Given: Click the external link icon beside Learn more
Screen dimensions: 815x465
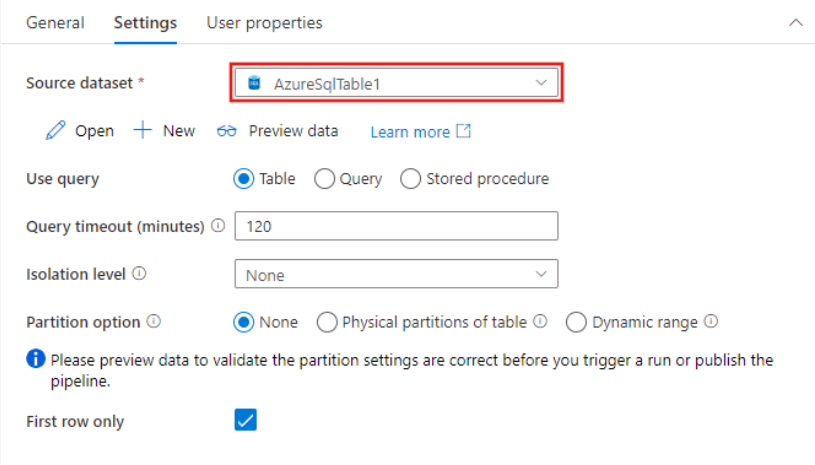Looking at the screenshot, I should (464, 131).
